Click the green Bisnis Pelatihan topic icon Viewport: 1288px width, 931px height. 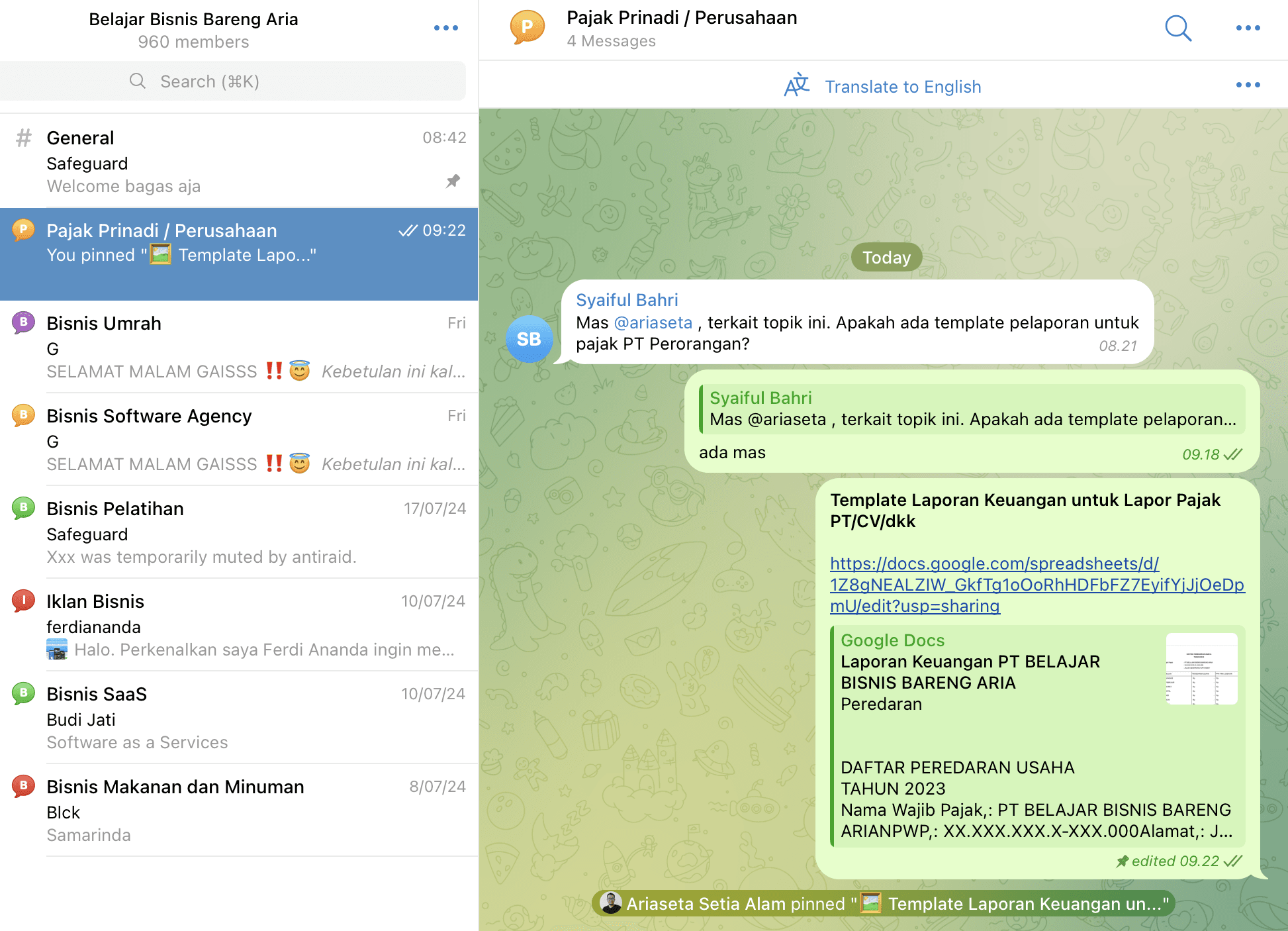tap(23, 508)
